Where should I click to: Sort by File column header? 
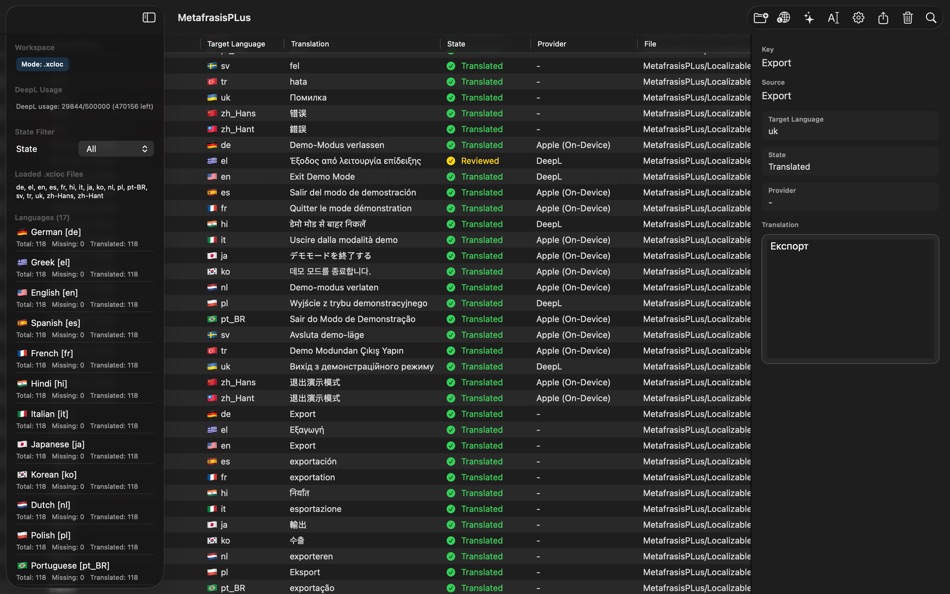(650, 44)
